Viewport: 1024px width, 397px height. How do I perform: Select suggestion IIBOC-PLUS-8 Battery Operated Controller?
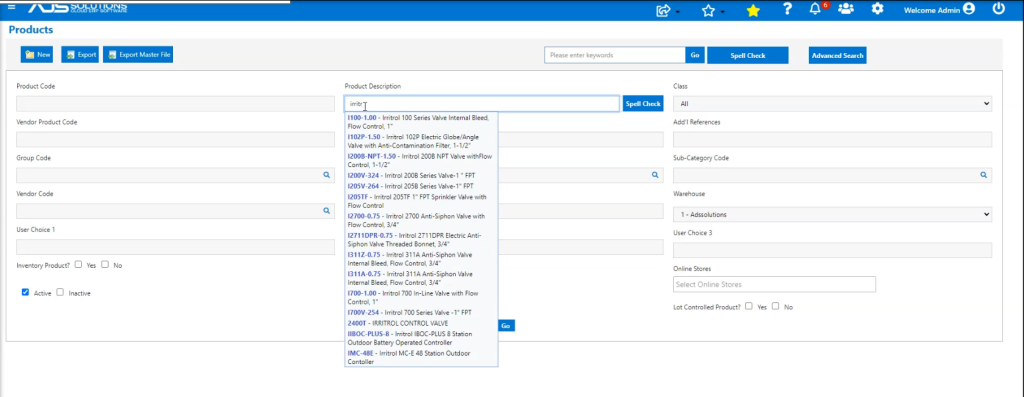(421, 338)
